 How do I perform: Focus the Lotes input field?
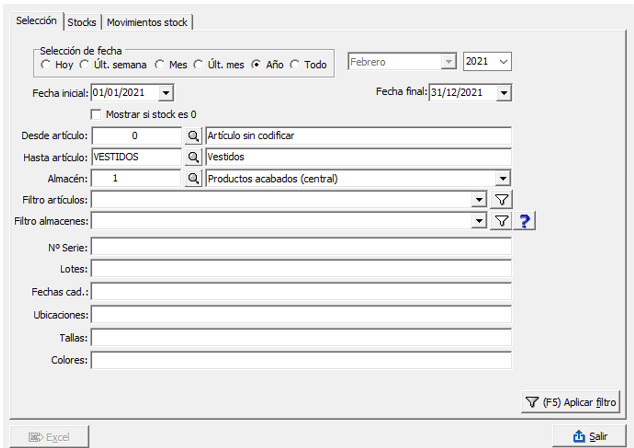pos(301,268)
